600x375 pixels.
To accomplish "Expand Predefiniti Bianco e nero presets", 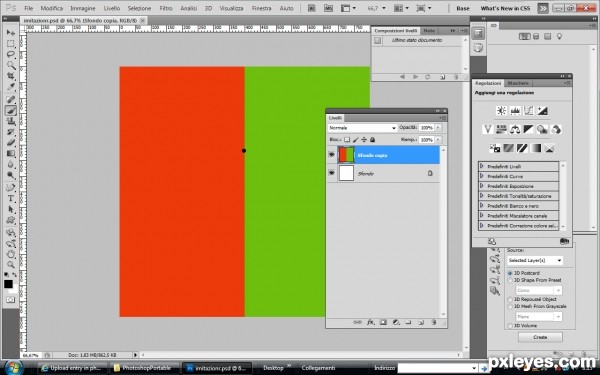I will tap(482, 206).
